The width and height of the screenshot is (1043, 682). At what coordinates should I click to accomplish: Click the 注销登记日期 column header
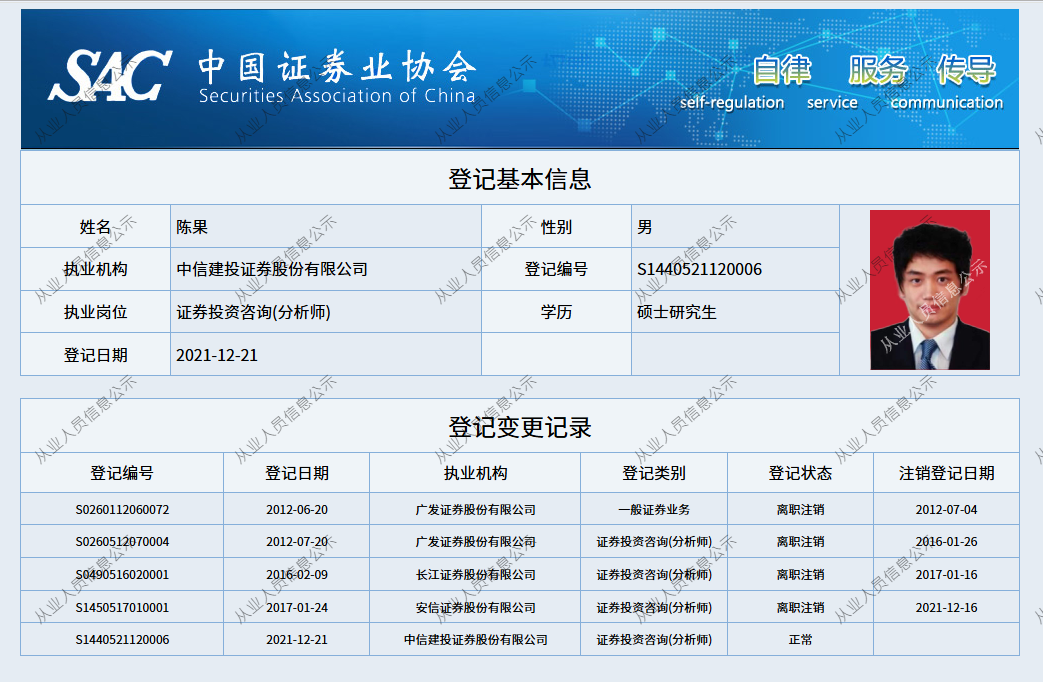pos(945,473)
